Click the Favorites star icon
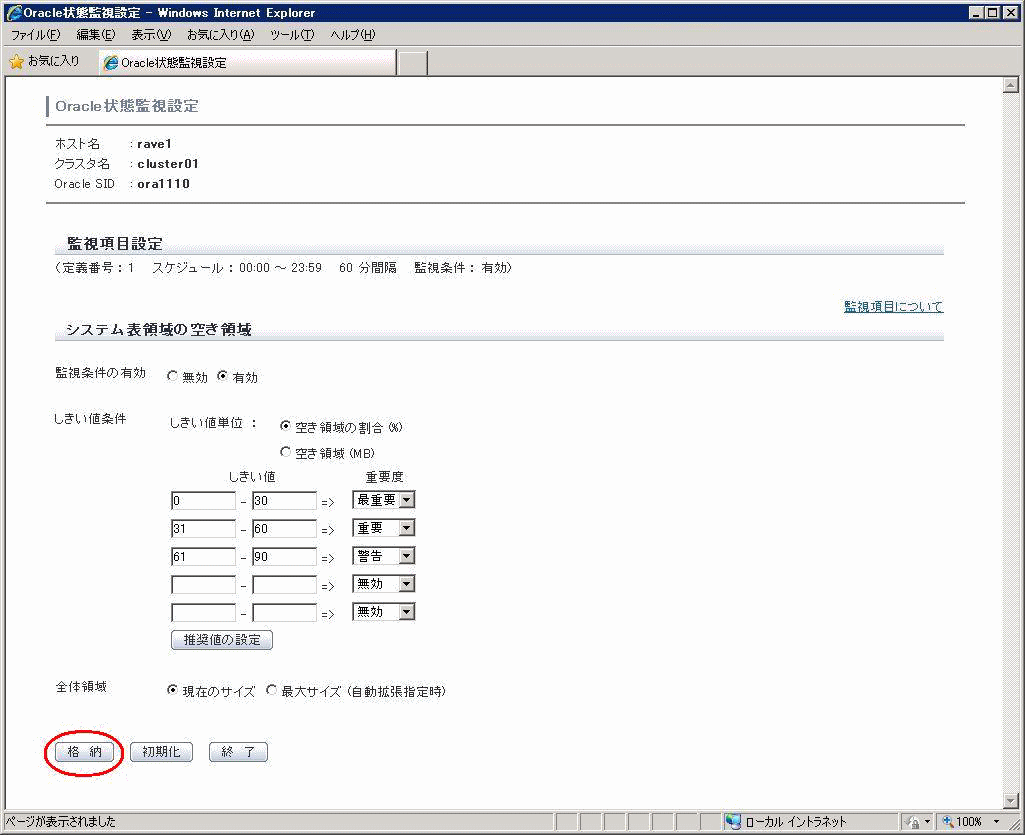 coord(16,61)
